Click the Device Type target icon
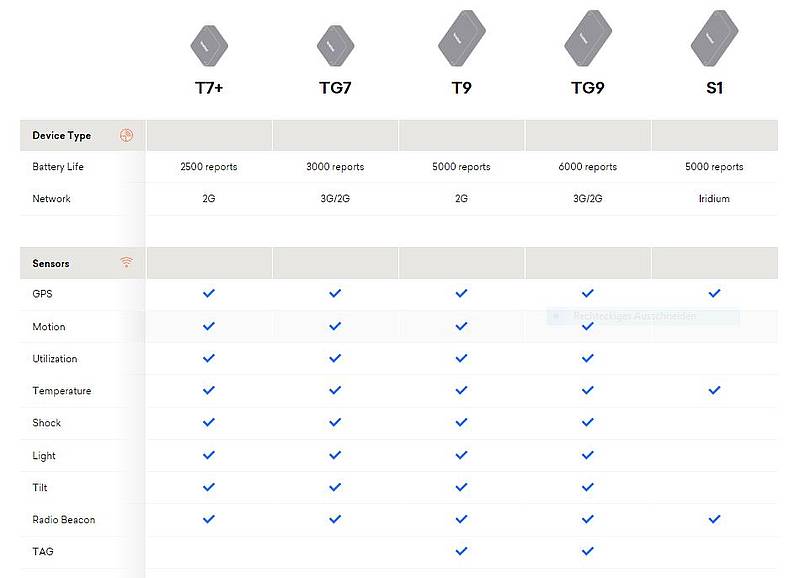This screenshot has height=578, width=800. [126, 135]
